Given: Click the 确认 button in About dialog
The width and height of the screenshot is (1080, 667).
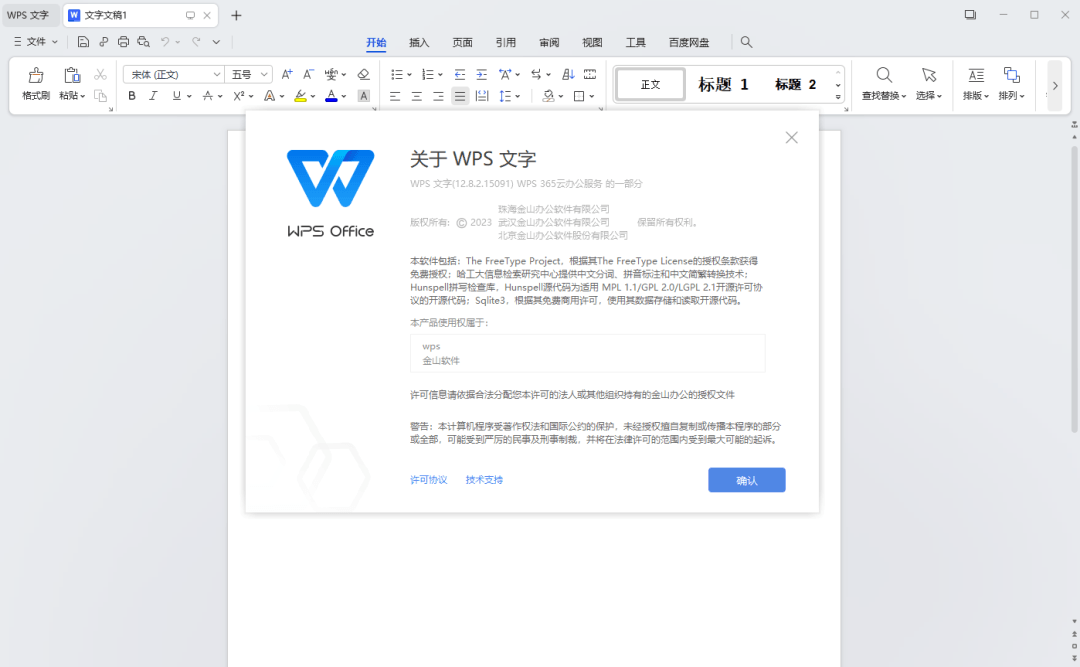Looking at the screenshot, I should tap(747, 480).
